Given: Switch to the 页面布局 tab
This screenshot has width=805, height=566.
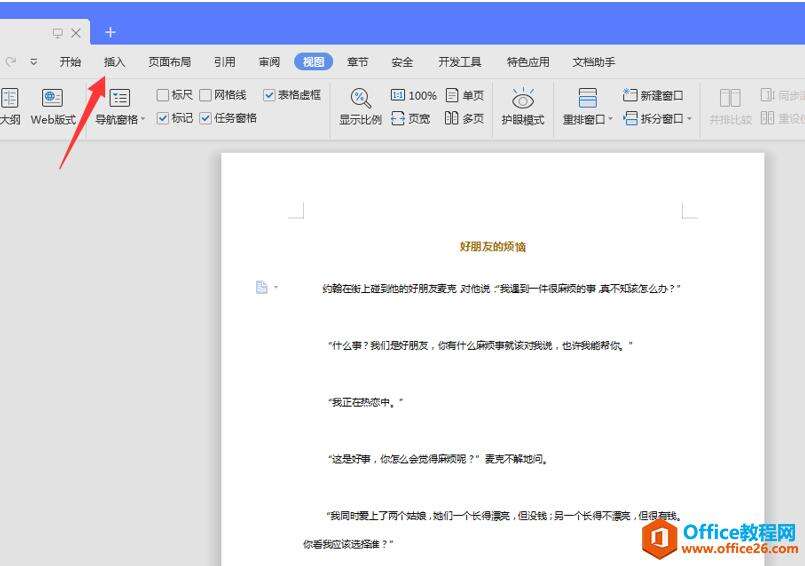Looking at the screenshot, I should (x=169, y=62).
